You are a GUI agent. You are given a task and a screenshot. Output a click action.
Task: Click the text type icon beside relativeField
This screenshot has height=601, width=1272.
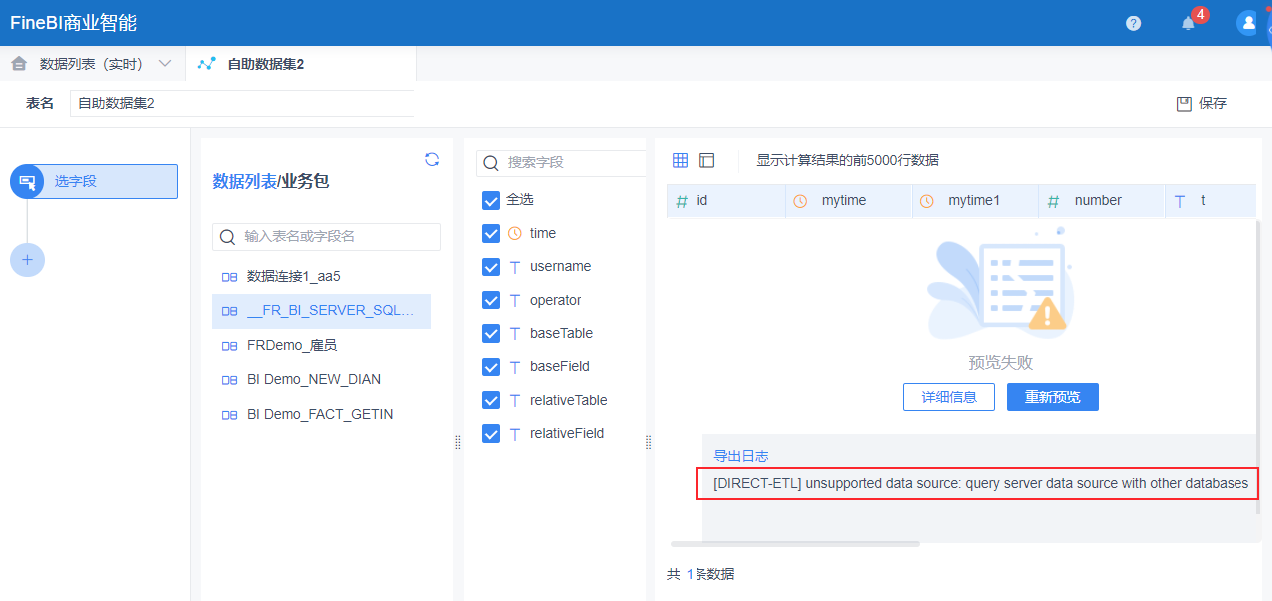point(515,434)
